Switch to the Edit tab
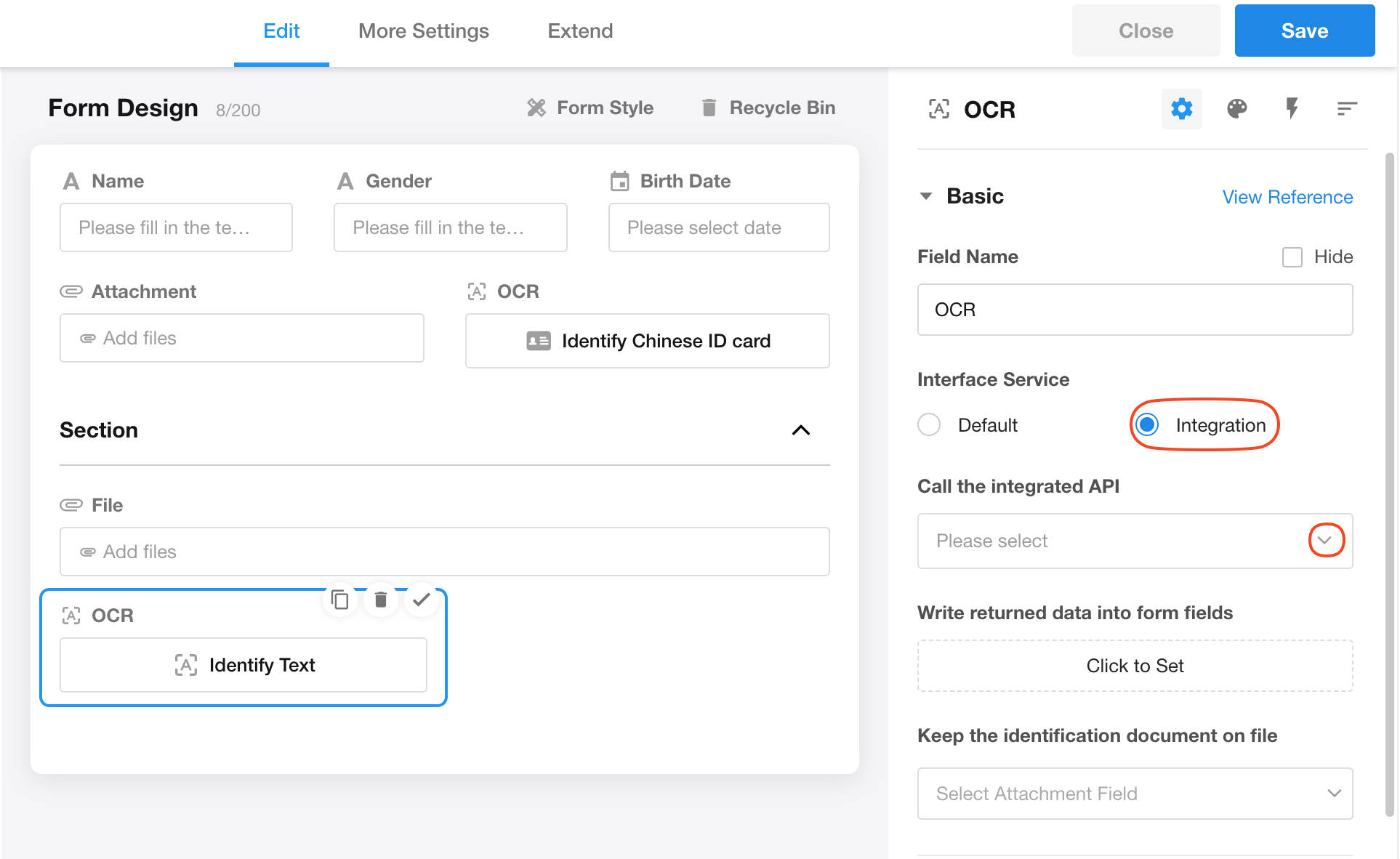This screenshot has width=1400, height=859. pos(281,31)
